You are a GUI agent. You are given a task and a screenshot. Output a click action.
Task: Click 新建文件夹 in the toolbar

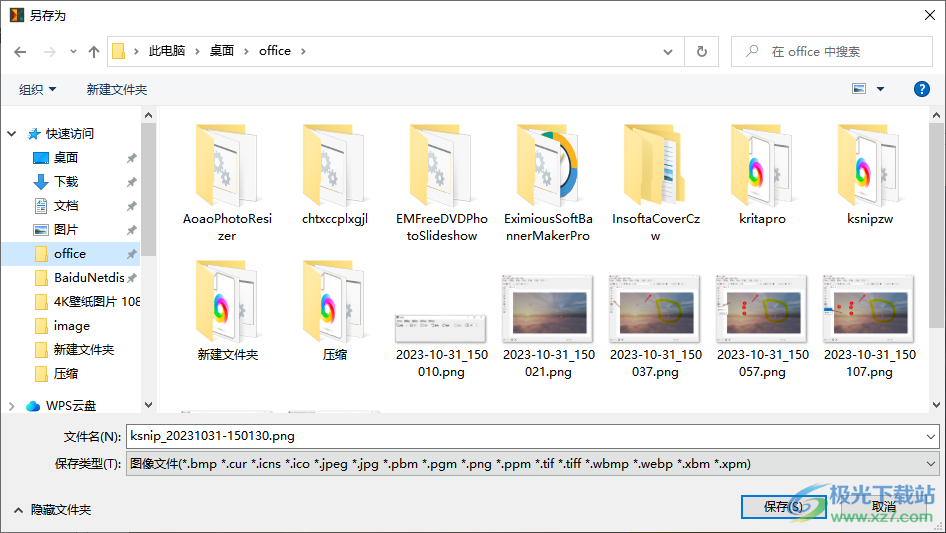click(117, 89)
